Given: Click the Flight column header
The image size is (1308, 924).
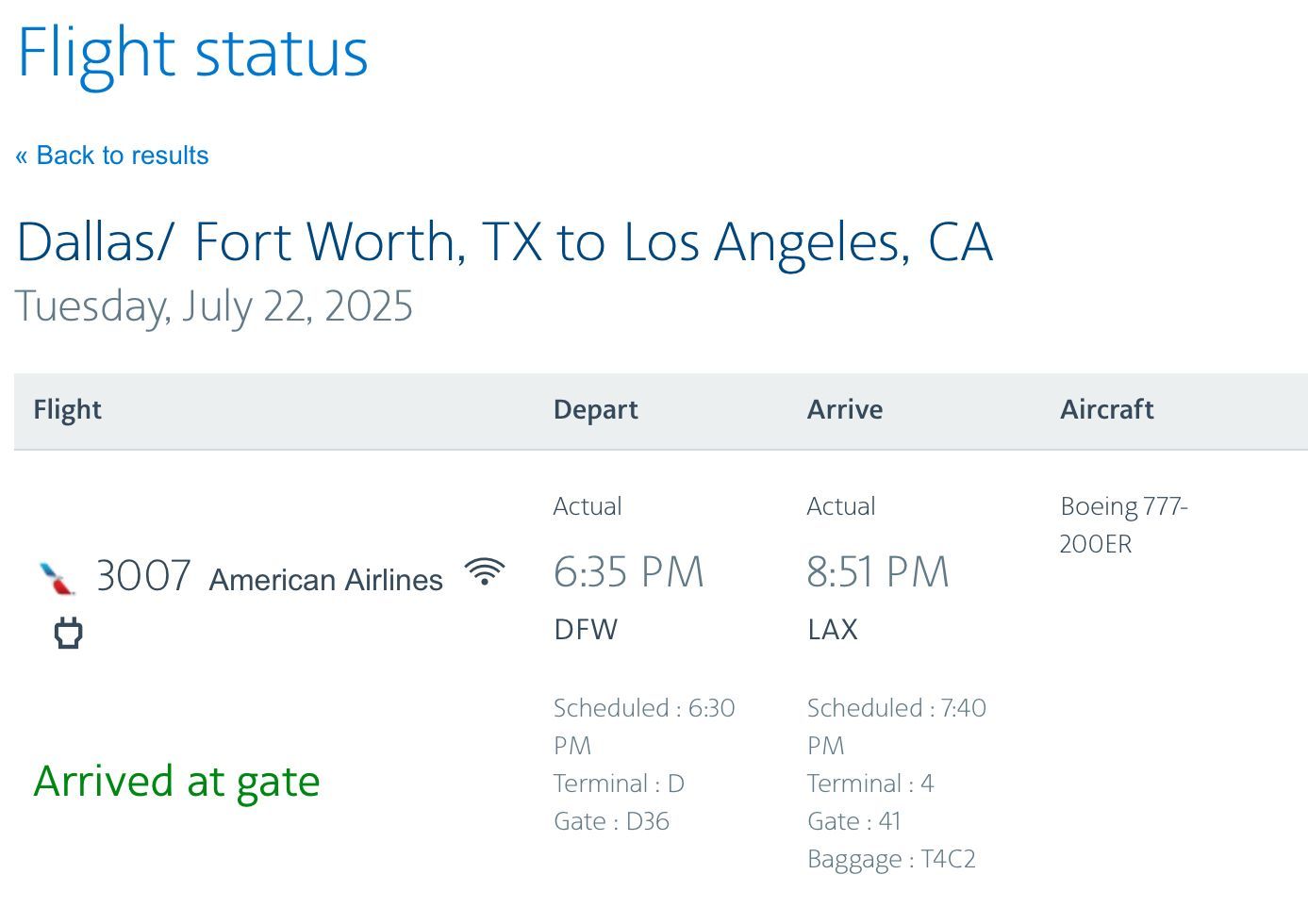Looking at the screenshot, I should (x=67, y=409).
